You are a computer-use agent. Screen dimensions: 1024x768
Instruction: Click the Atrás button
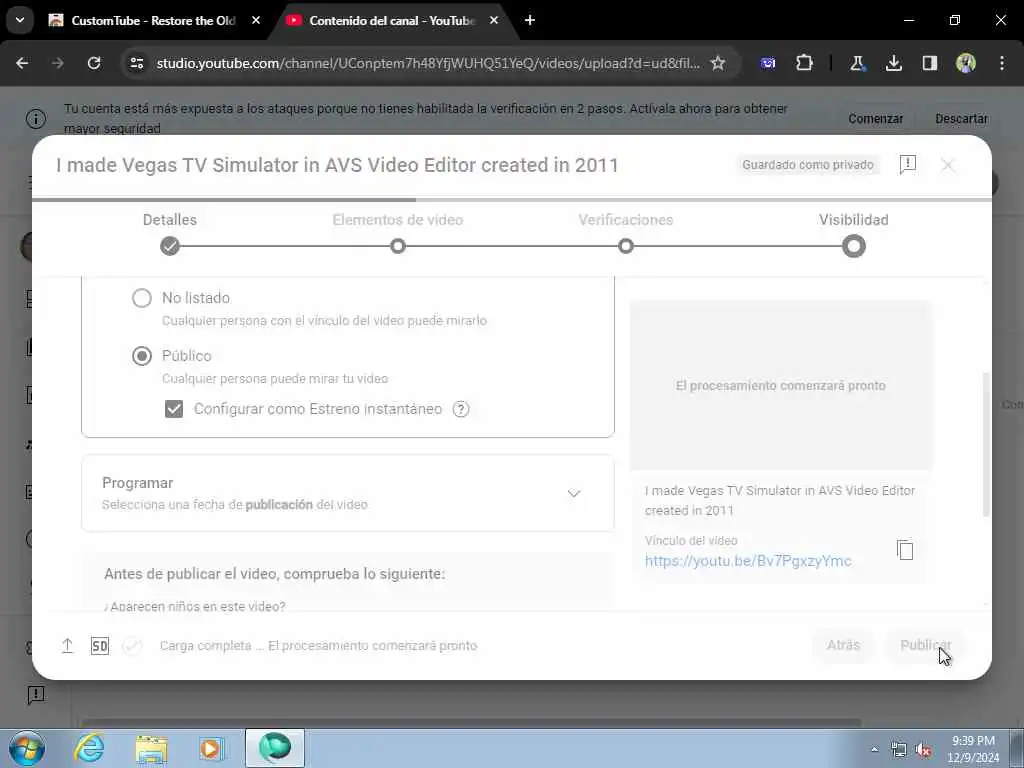843,645
